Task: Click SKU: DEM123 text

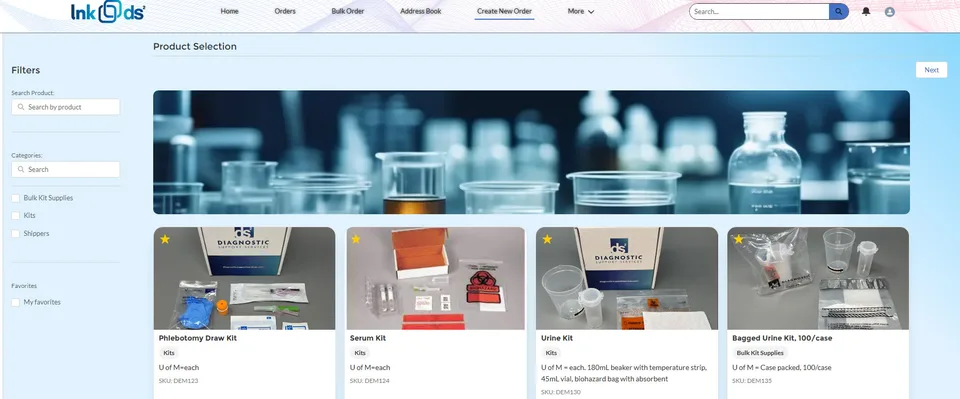Action: pyautogui.click(x=178, y=381)
